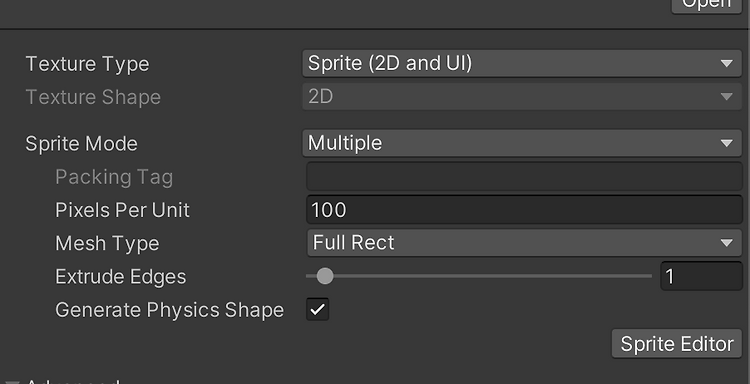Click the Mesh Type dropdown arrow
Viewport: 750px width, 384px height.
(727, 243)
